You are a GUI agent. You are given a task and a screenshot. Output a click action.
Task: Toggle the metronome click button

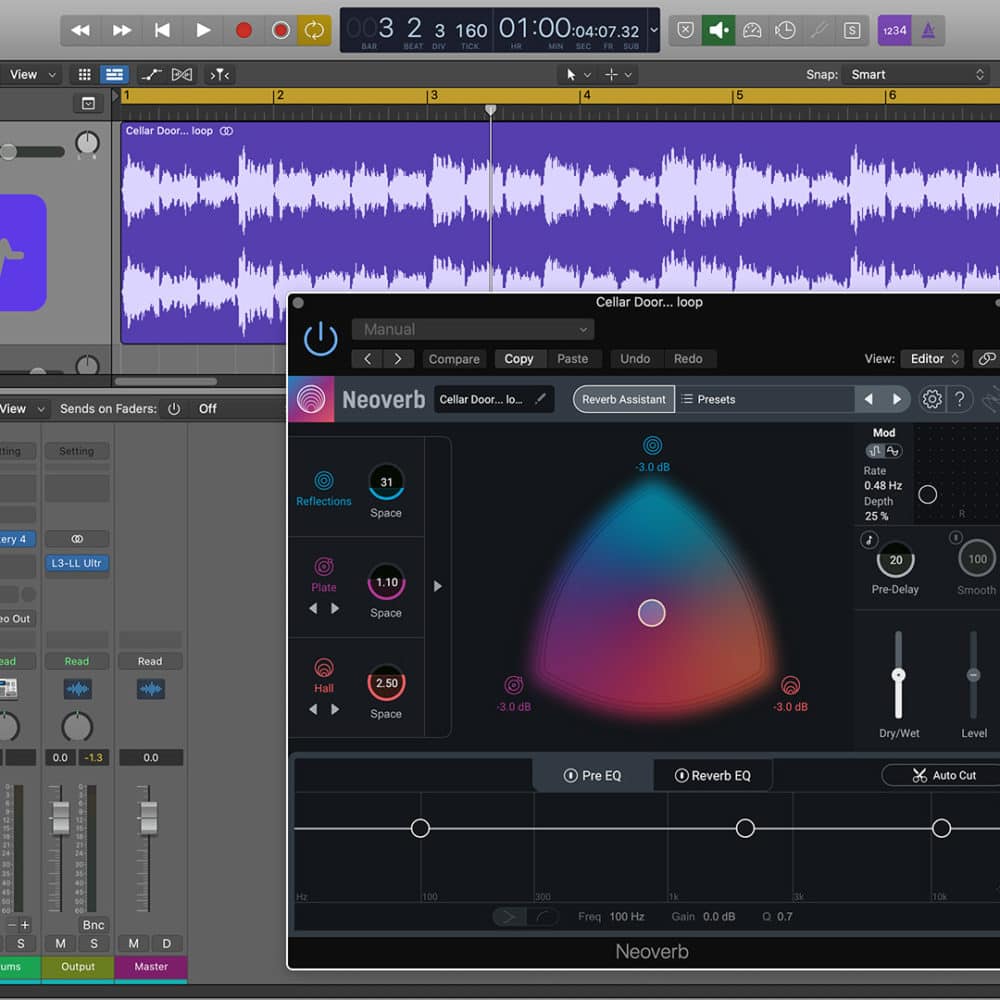(928, 30)
